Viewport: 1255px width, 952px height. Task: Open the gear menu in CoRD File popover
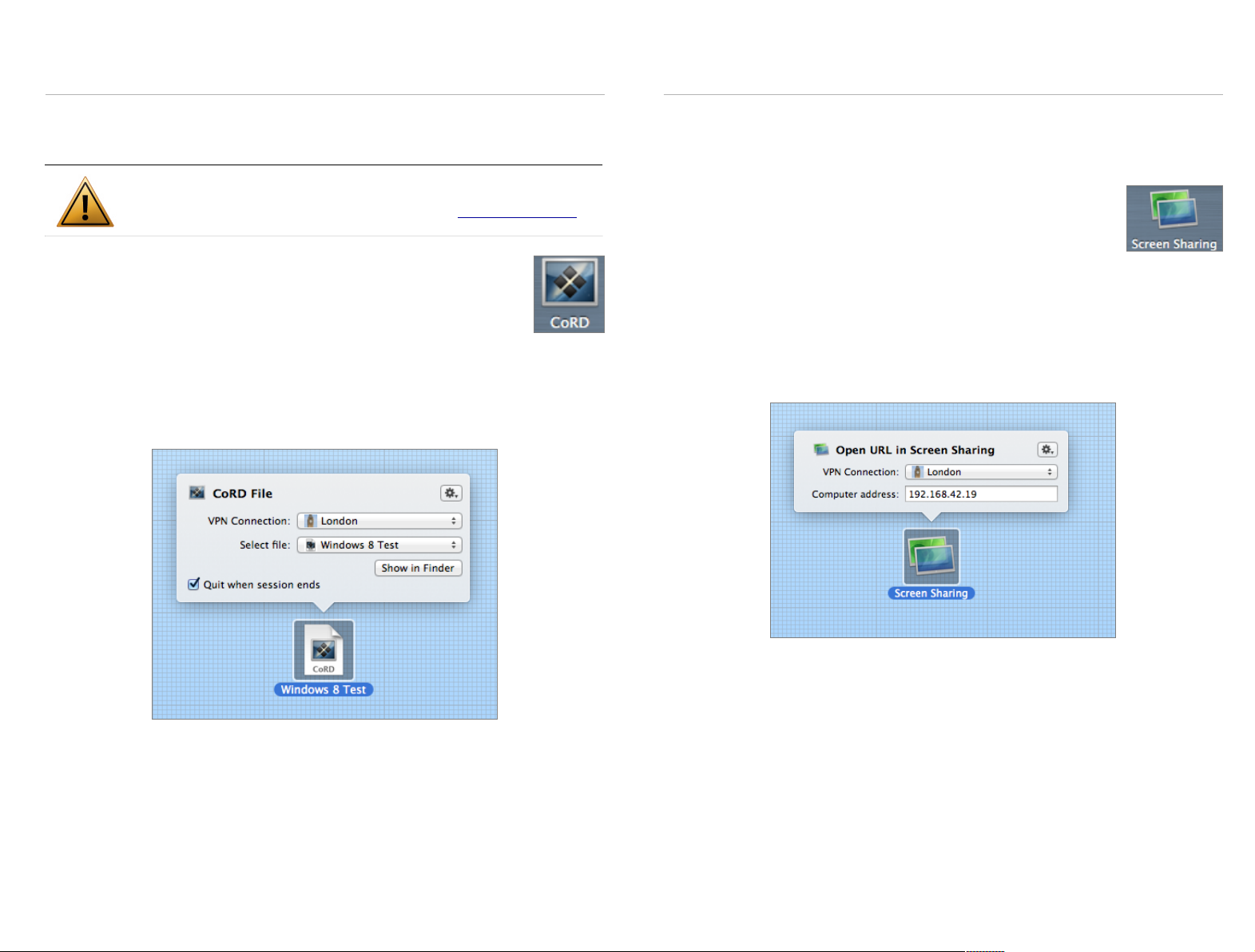point(451,494)
